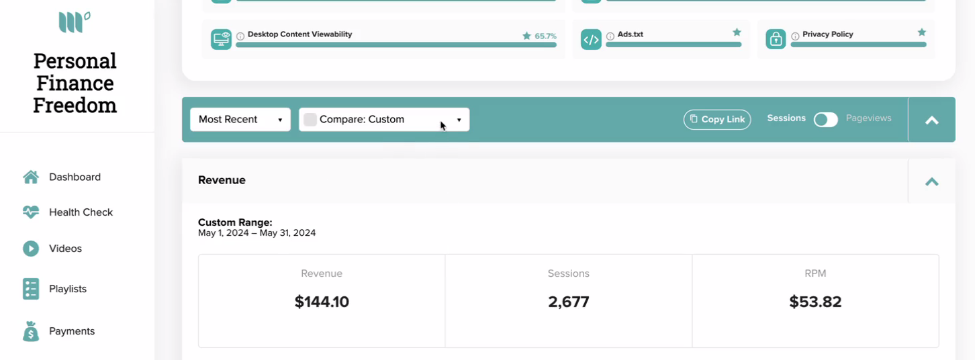Open Dashboard in sidebar
The width and height of the screenshot is (975, 360).
click(75, 177)
